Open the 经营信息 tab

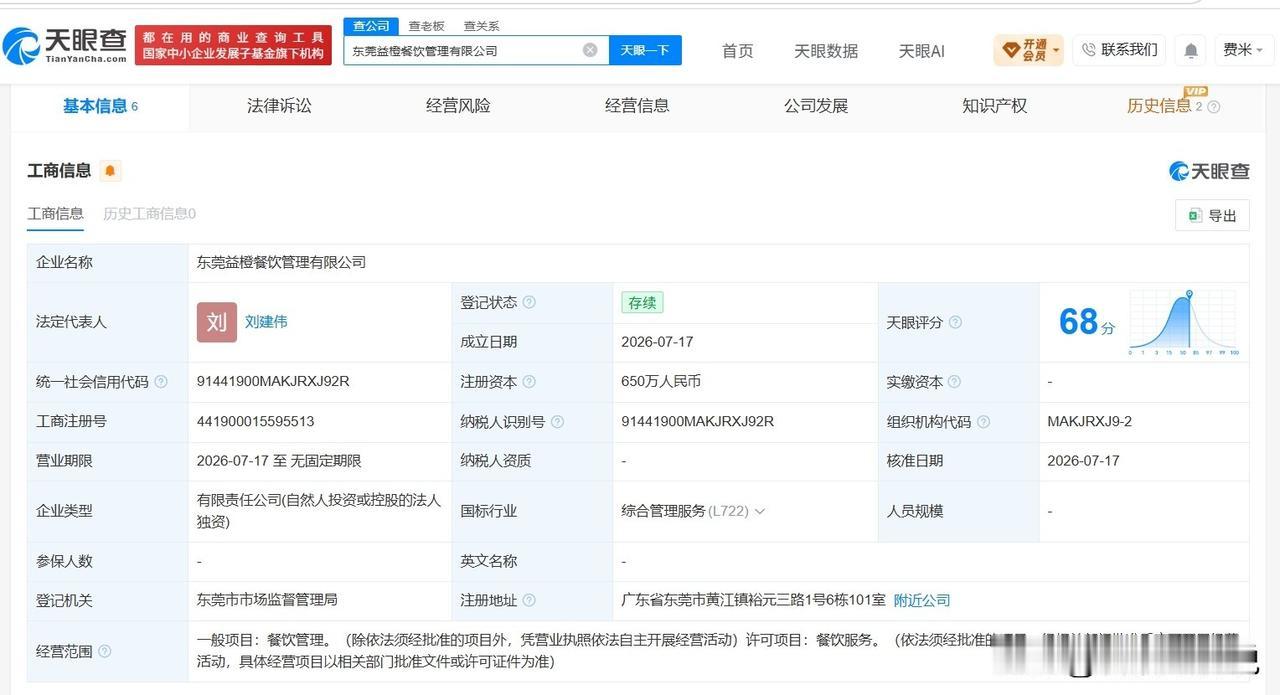click(637, 106)
